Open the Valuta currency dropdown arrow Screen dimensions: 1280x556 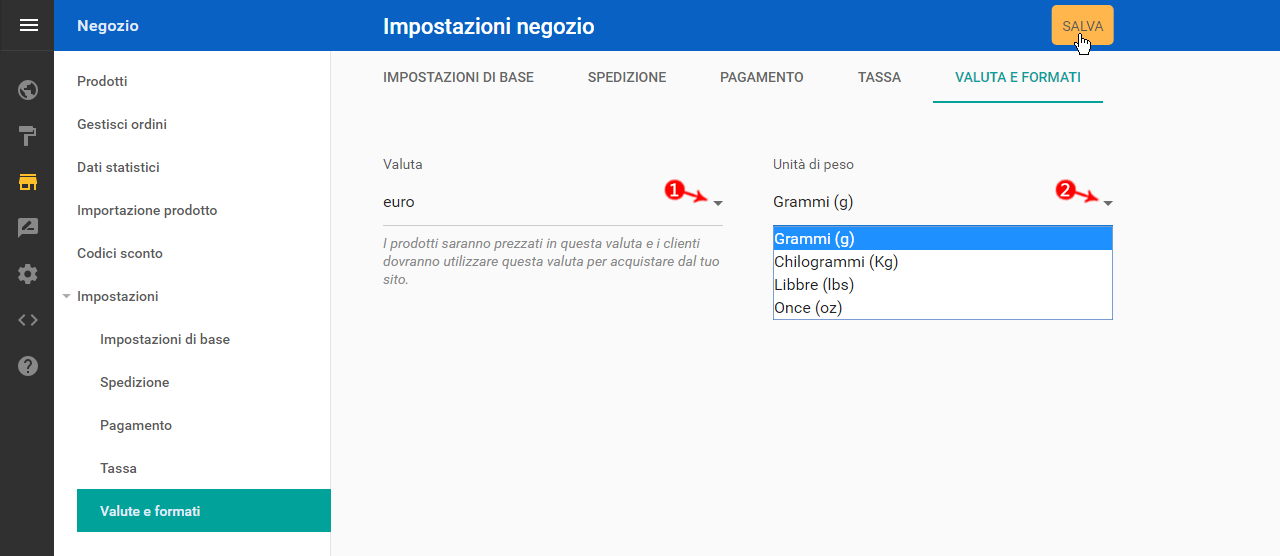tap(718, 203)
